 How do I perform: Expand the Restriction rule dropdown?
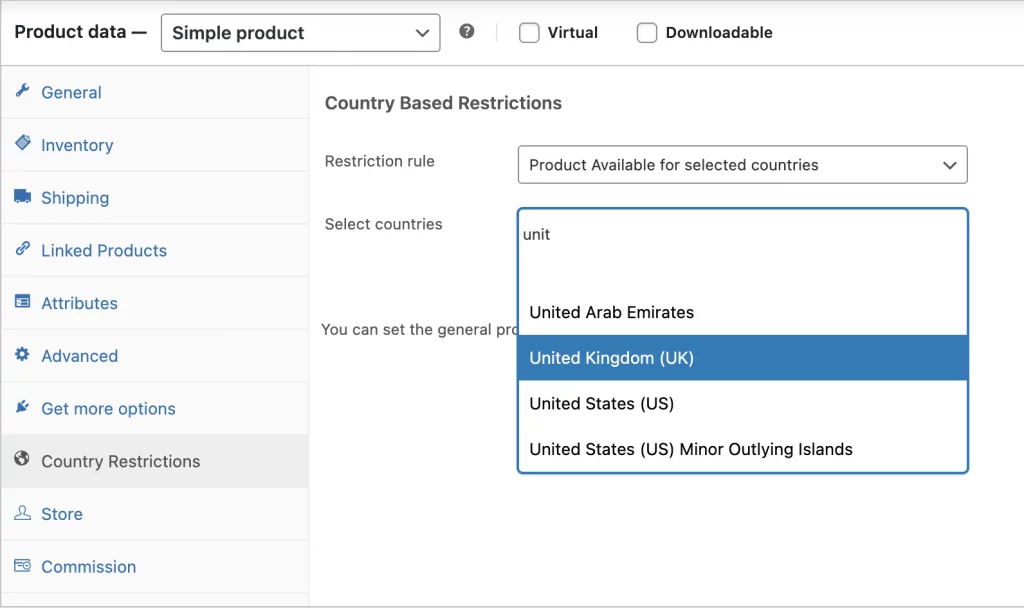pyautogui.click(x=742, y=165)
